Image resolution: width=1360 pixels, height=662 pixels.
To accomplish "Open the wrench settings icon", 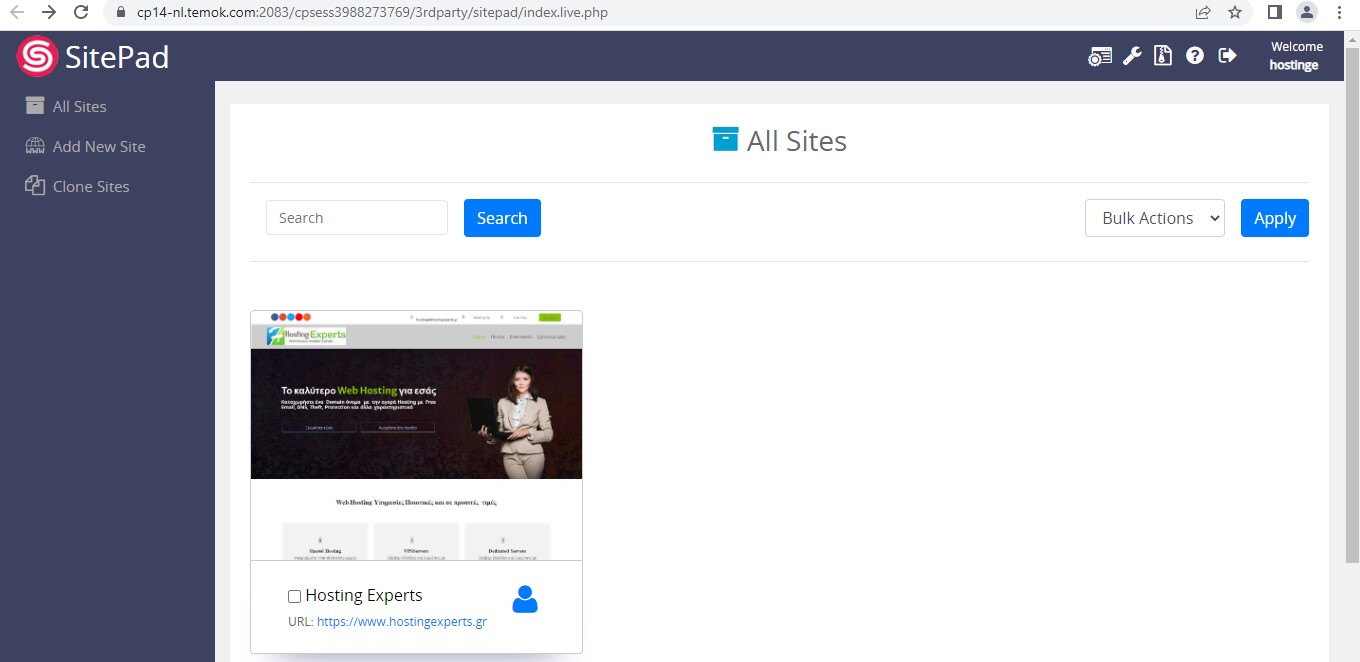I will tap(1132, 56).
